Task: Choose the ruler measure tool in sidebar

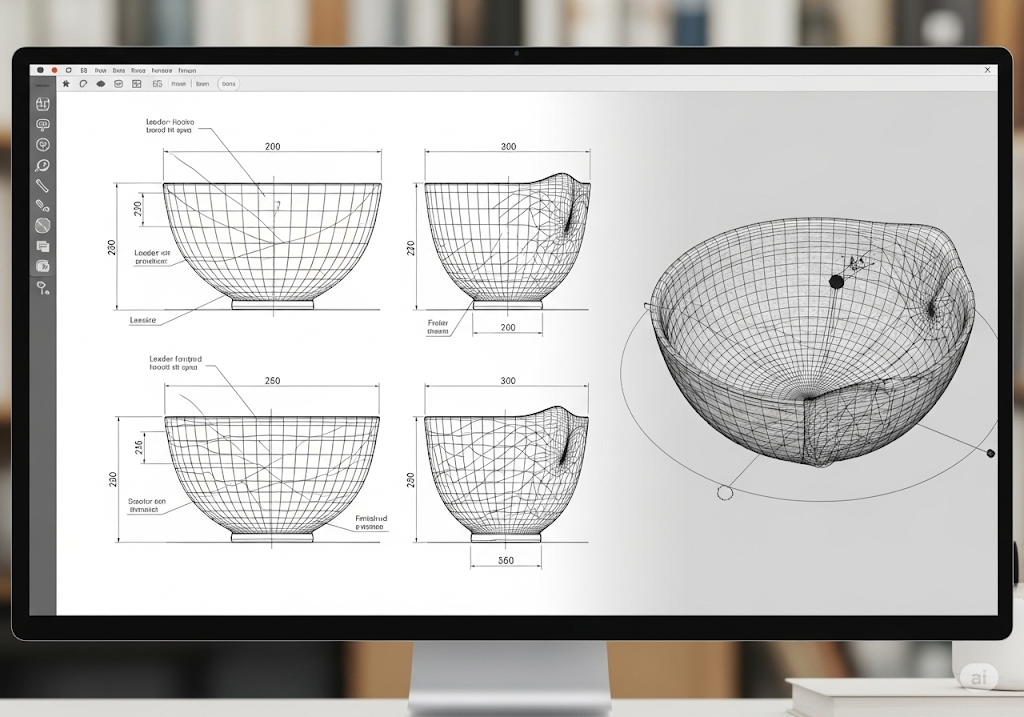Action: [x=43, y=185]
